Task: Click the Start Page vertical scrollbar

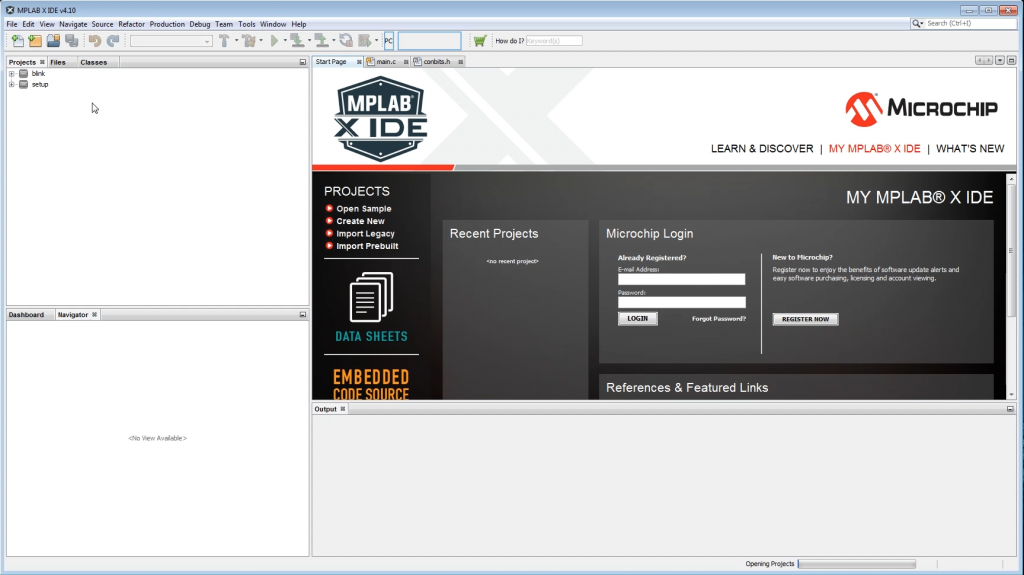Action: pos(1011,287)
